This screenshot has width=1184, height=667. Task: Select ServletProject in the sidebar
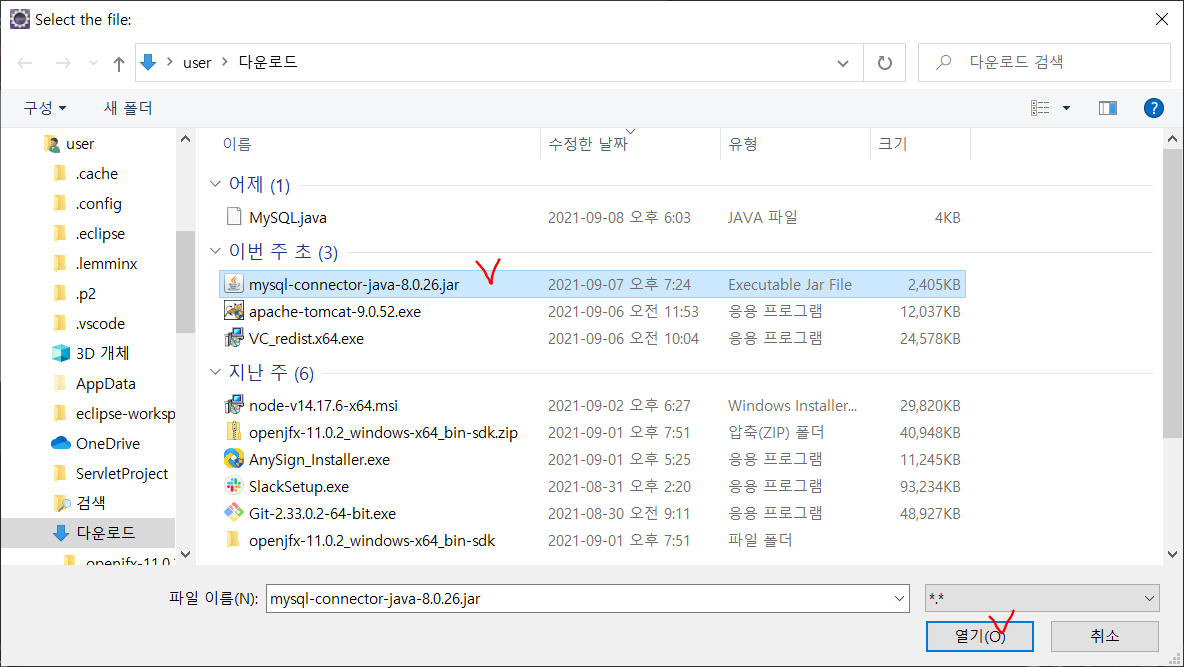122,474
